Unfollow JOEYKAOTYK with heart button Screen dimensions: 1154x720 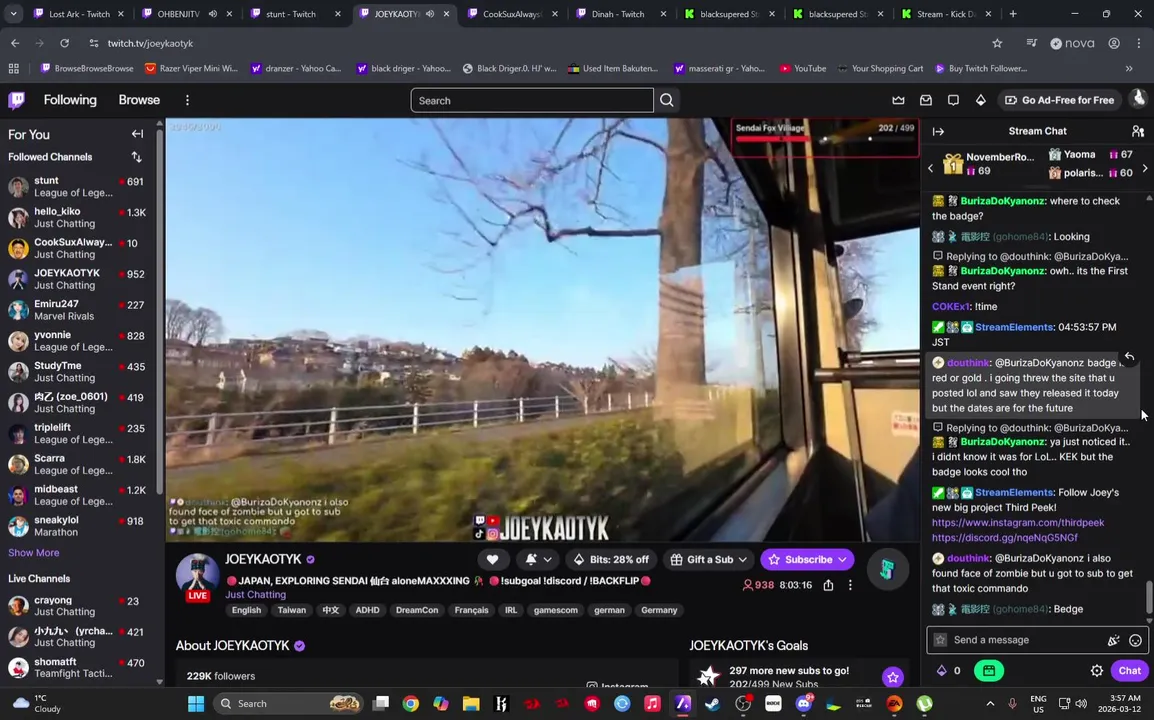(492, 560)
